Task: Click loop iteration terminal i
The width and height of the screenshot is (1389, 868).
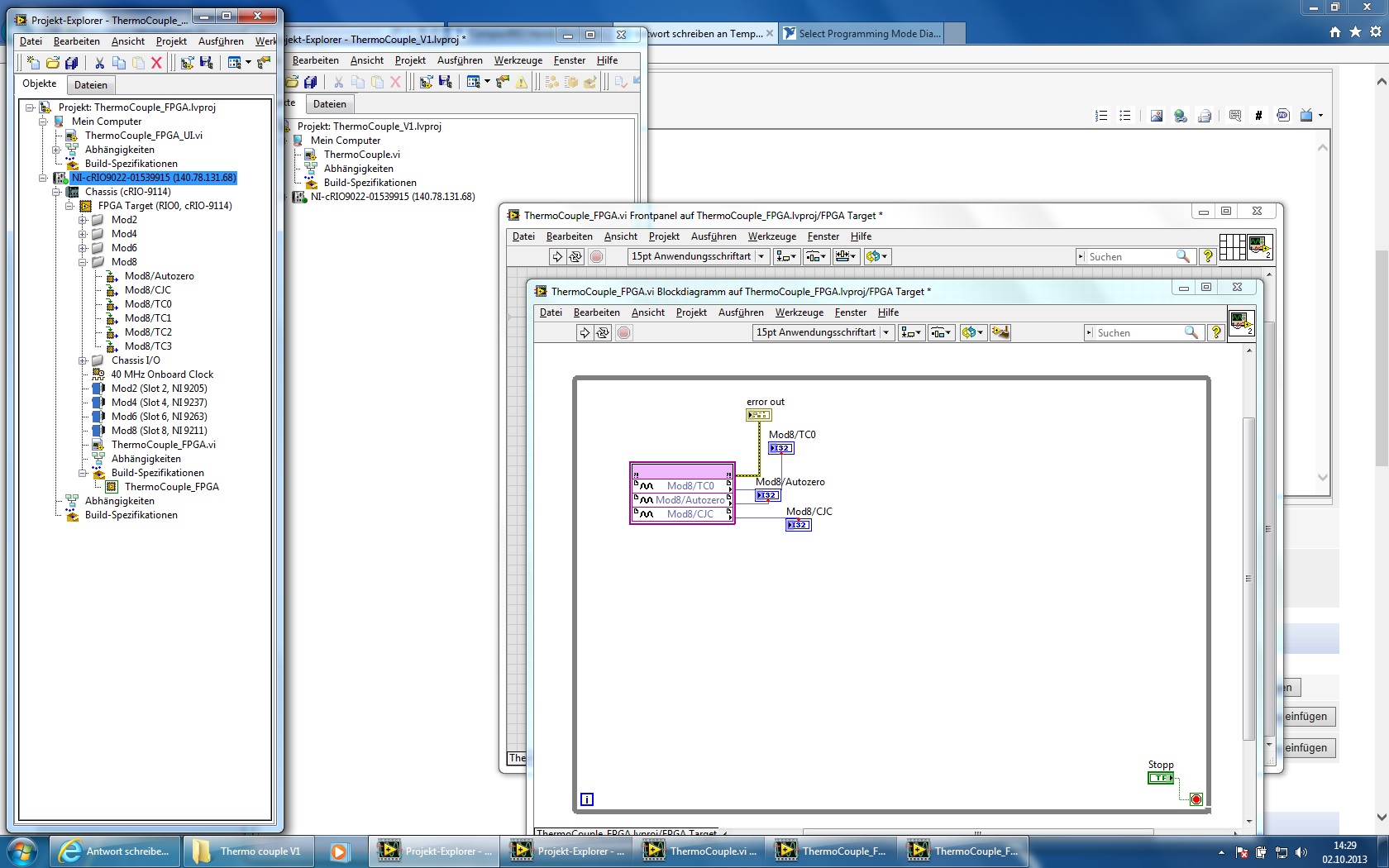Action: tap(587, 799)
